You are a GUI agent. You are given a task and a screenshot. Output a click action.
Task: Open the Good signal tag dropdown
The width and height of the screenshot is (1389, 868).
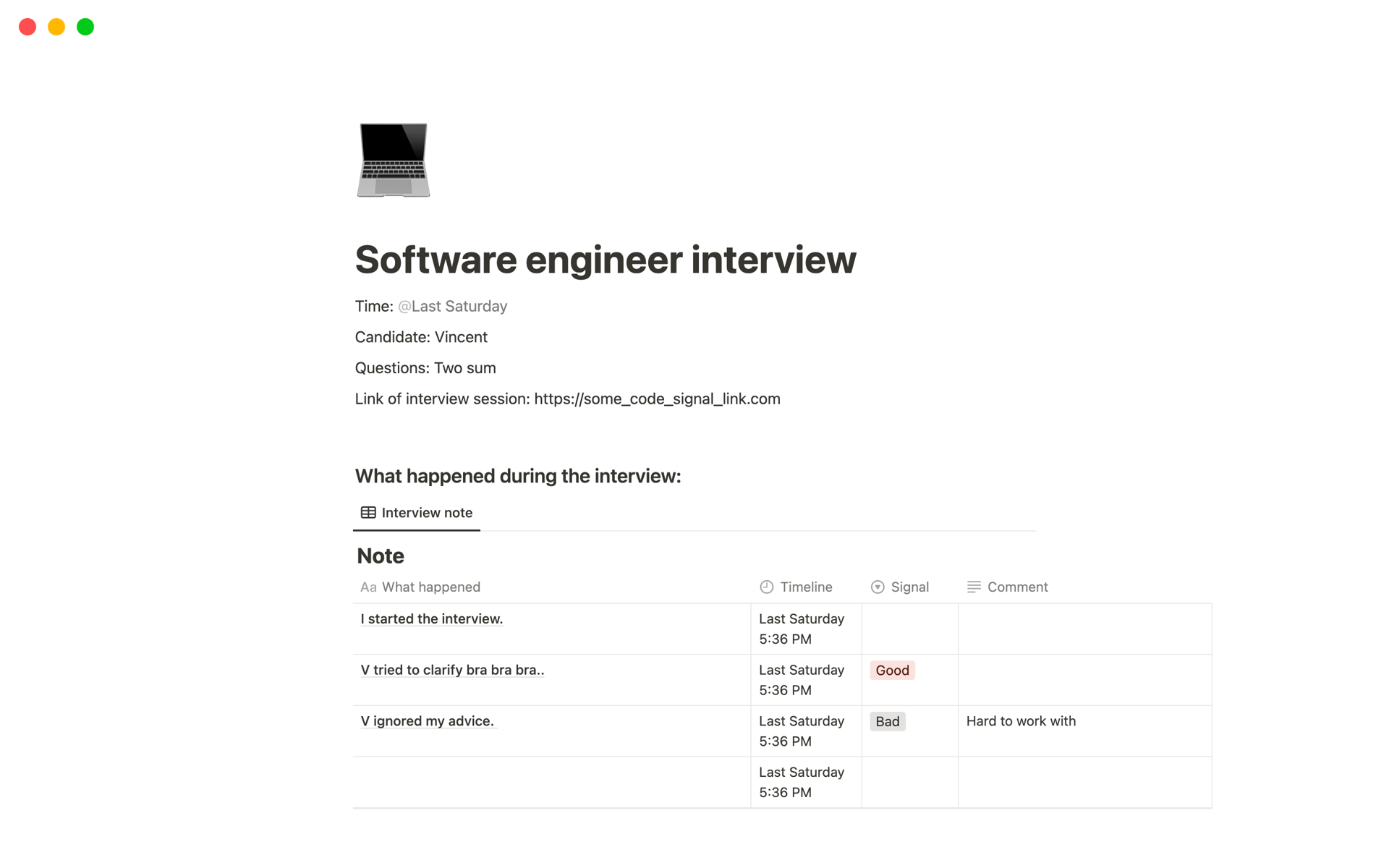[x=892, y=671]
